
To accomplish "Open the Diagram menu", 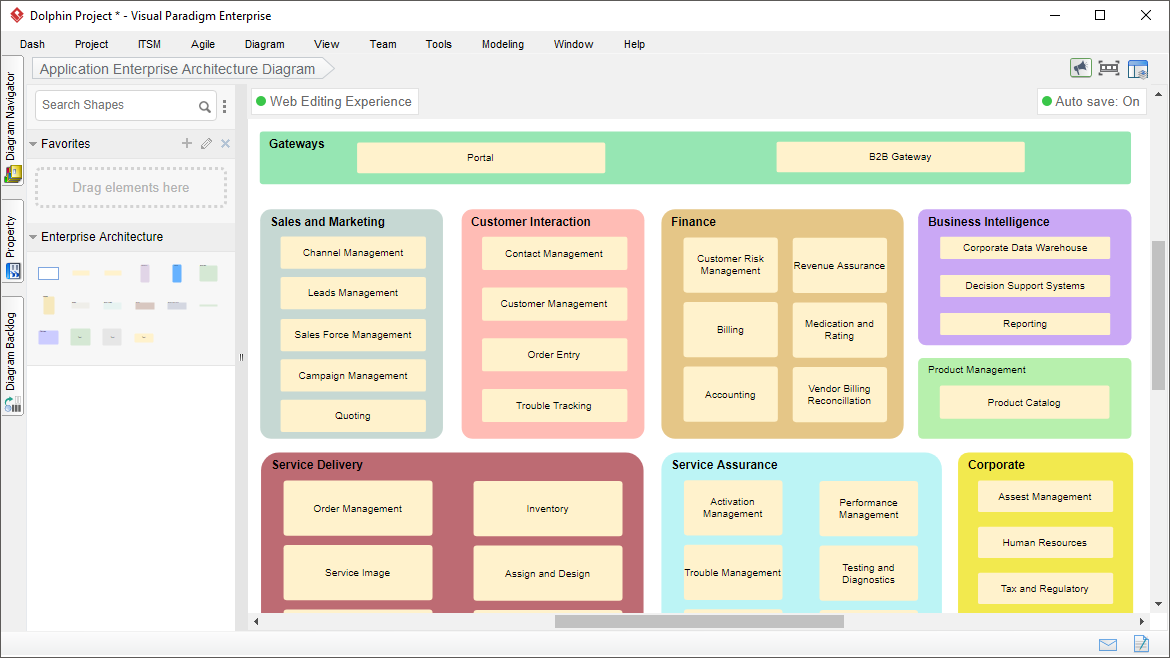I will 264,44.
